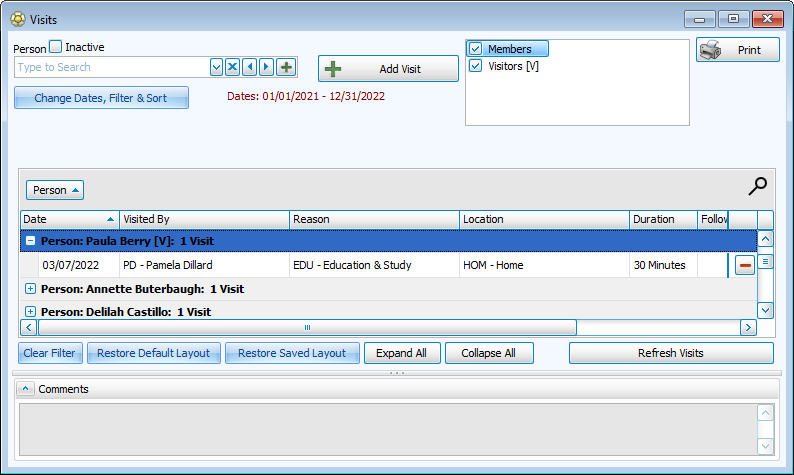
Task: Collapse the Paula Berry group row
Action: [30, 241]
